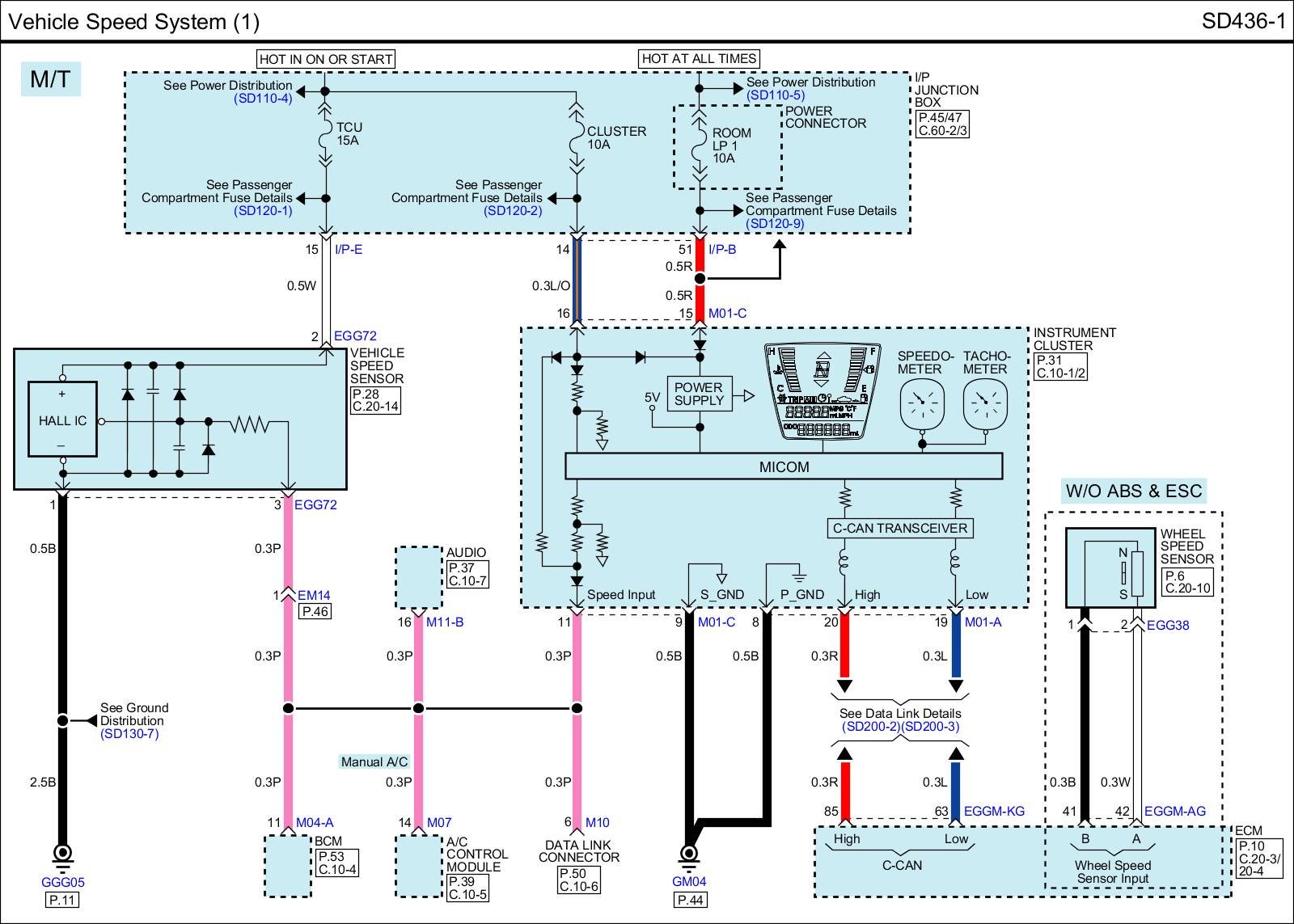Screen dimensions: 1294x924
Task: Click the POWER SUPPLY block
Action: point(699,394)
